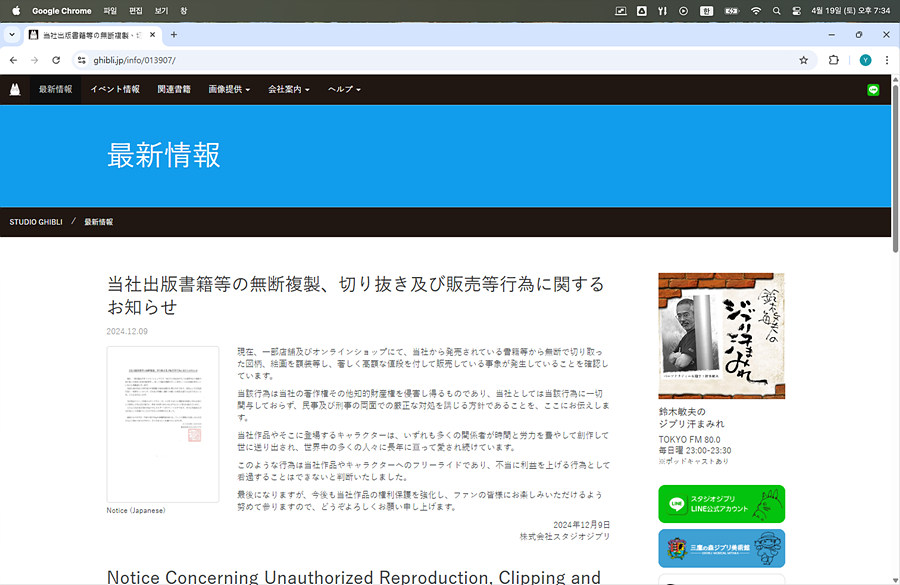Open 関連書籍 in the navbar
This screenshot has height=585, width=900.
pos(174,90)
